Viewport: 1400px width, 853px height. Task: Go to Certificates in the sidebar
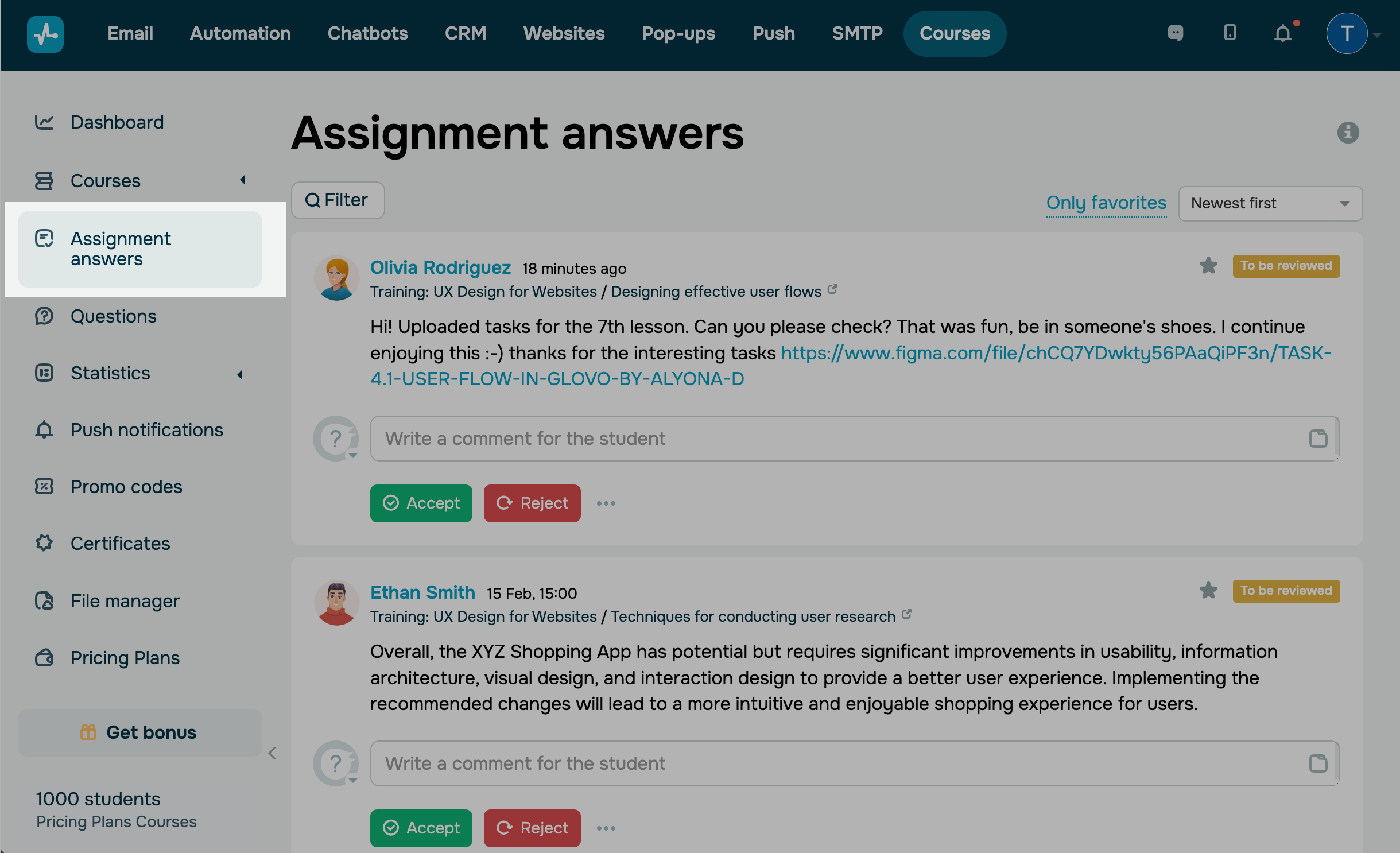(120, 543)
